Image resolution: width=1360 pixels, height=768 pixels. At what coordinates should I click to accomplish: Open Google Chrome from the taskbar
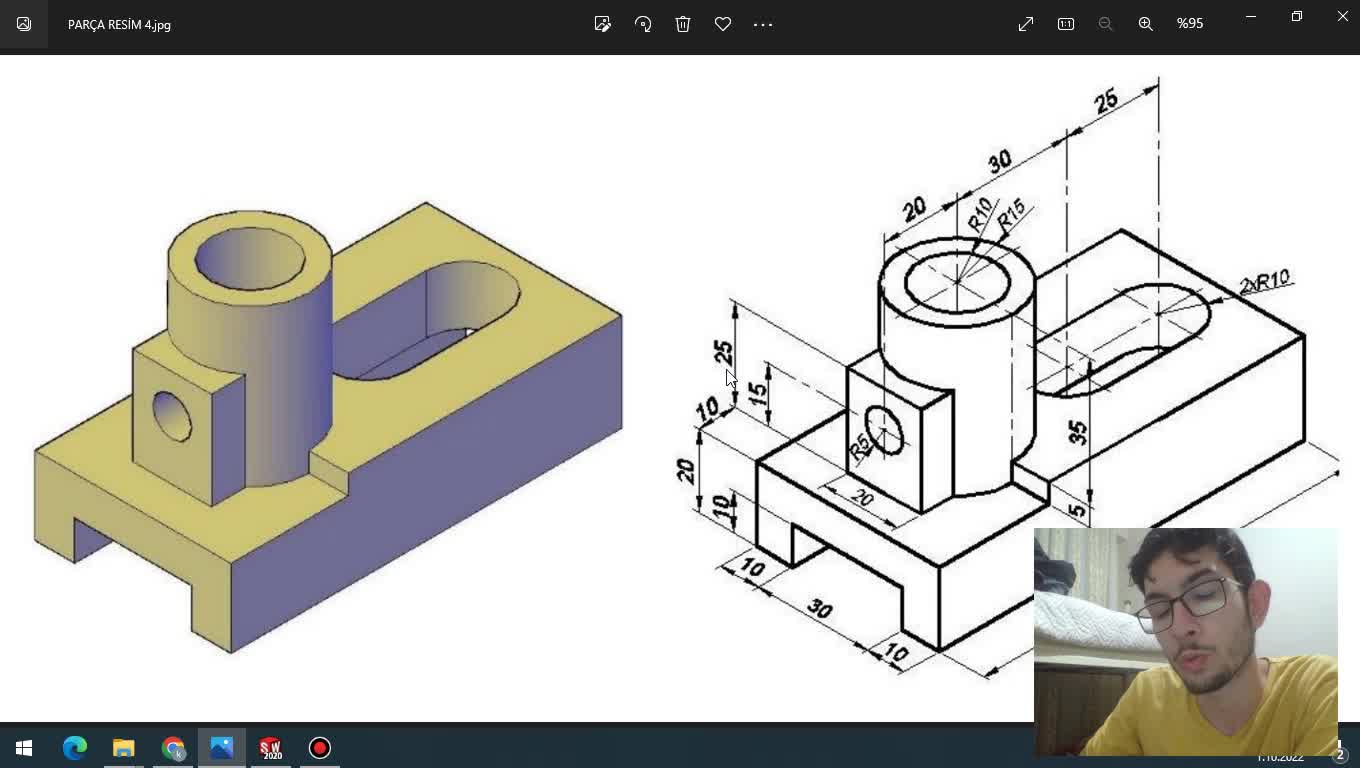tap(173, 747)
